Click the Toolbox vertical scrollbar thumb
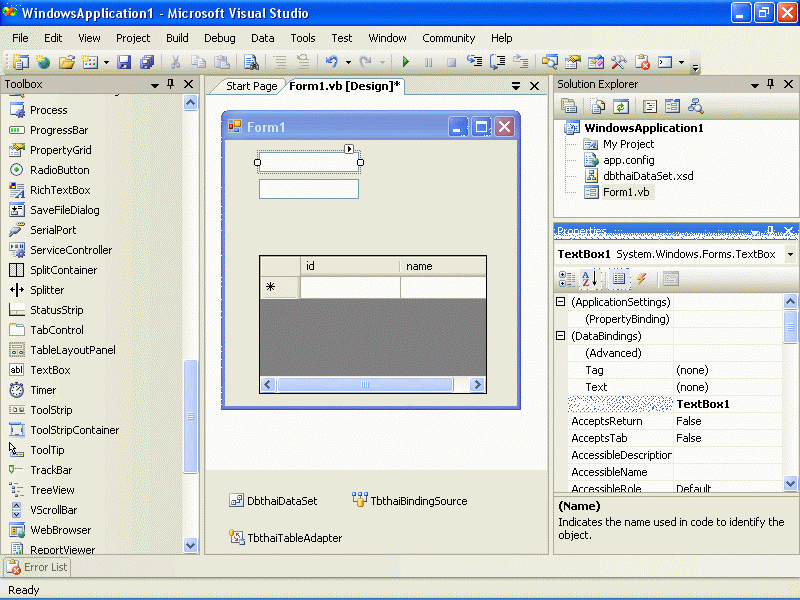This screenshot has height=600, width=800. pyautogui.click(x=190, y=416)
